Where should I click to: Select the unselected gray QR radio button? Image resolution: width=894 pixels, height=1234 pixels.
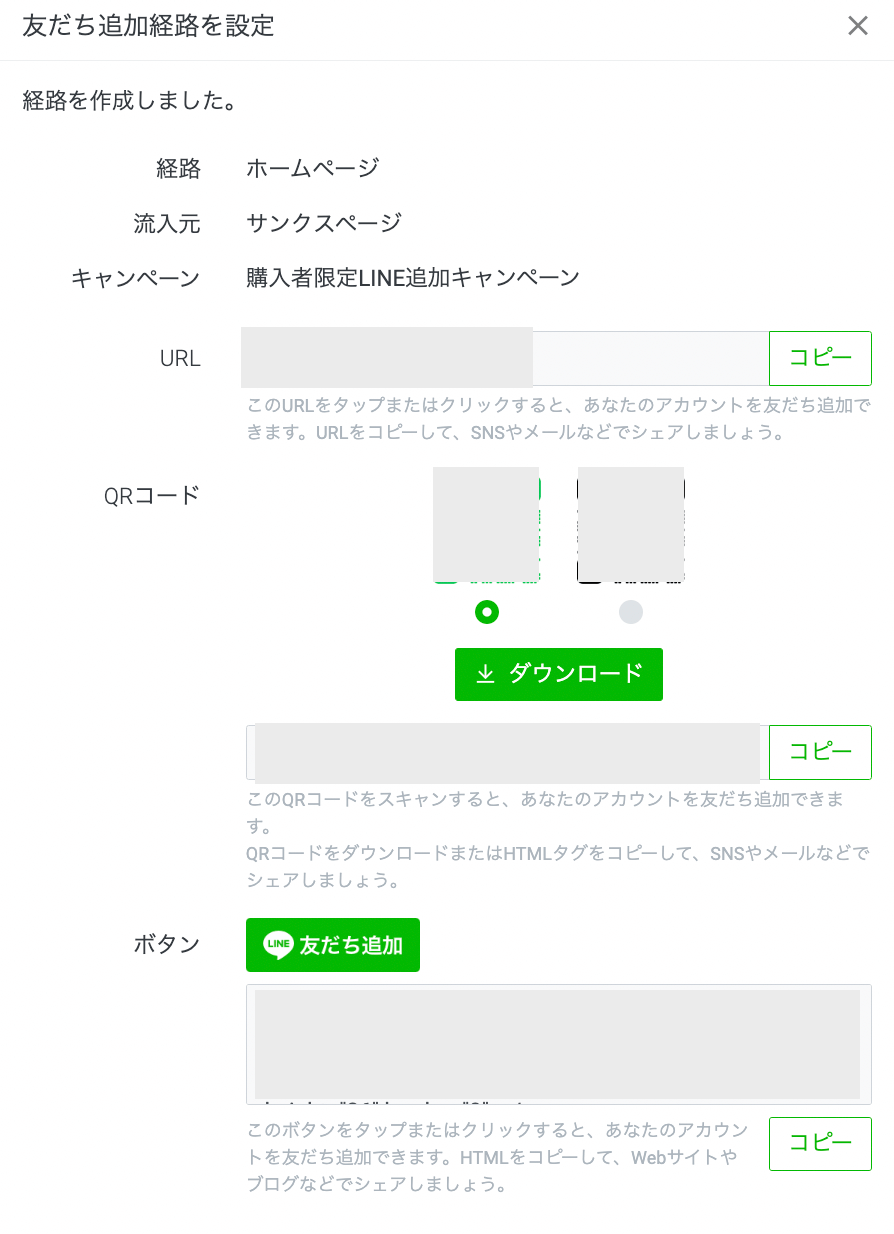(x=631, y=612)
